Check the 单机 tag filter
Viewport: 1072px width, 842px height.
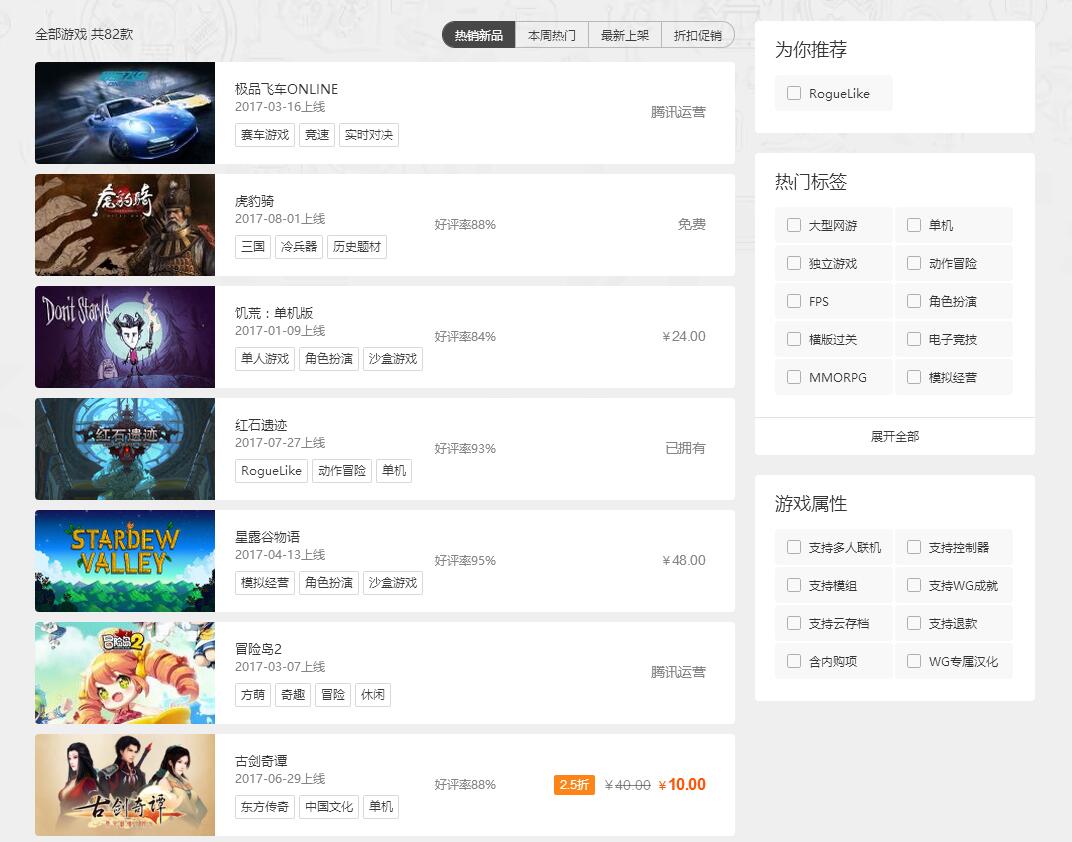coord(913,224)
